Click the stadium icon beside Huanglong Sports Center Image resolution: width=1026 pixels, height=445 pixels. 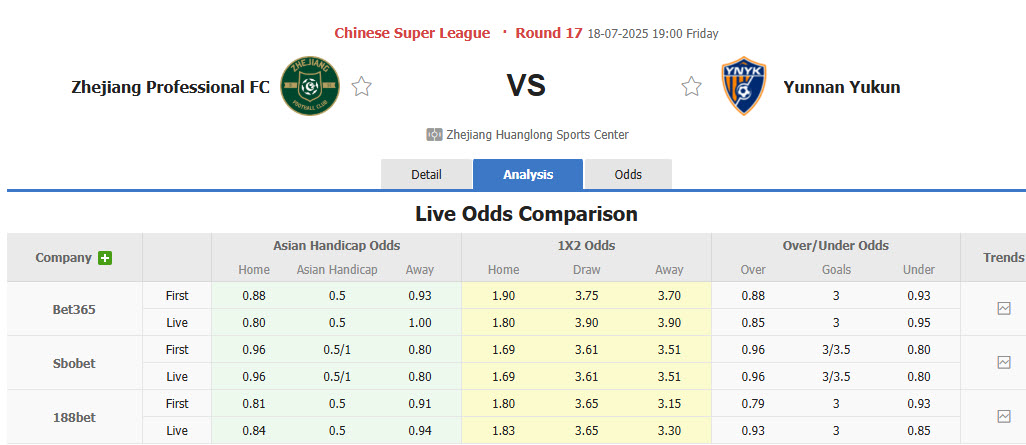[x=434, y=135]
